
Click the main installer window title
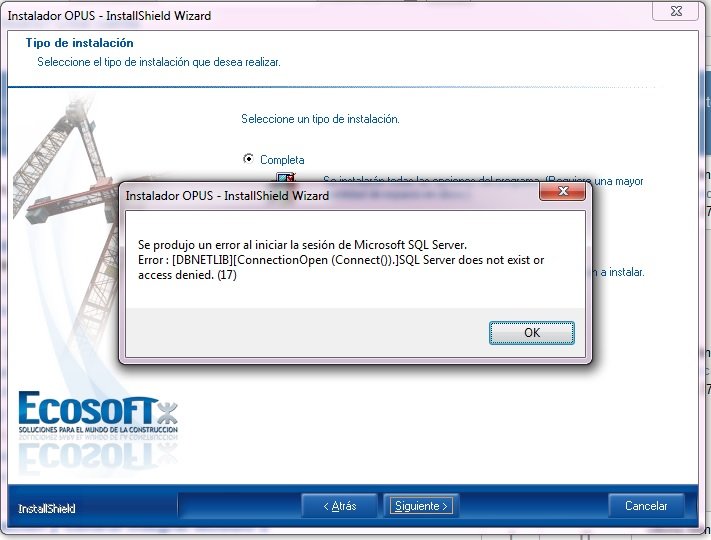coord(110,16)
